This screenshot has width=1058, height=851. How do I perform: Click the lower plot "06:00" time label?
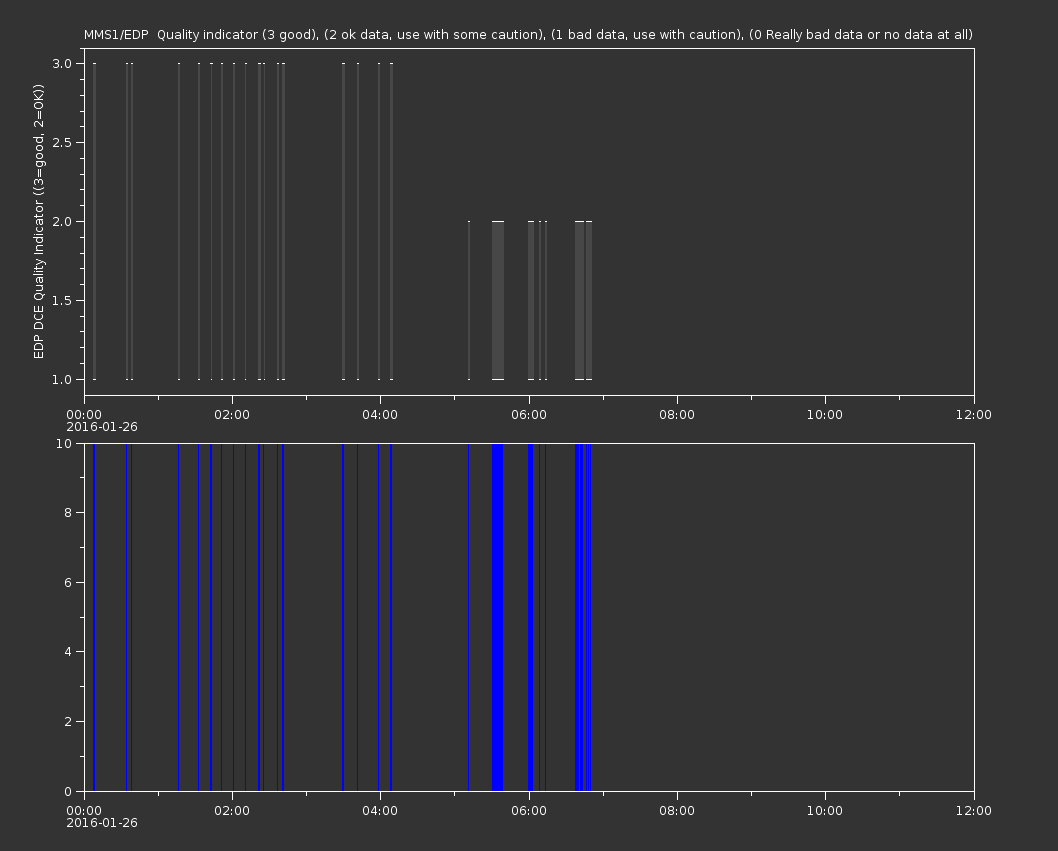pyautogui.click(x=528, y=811)
